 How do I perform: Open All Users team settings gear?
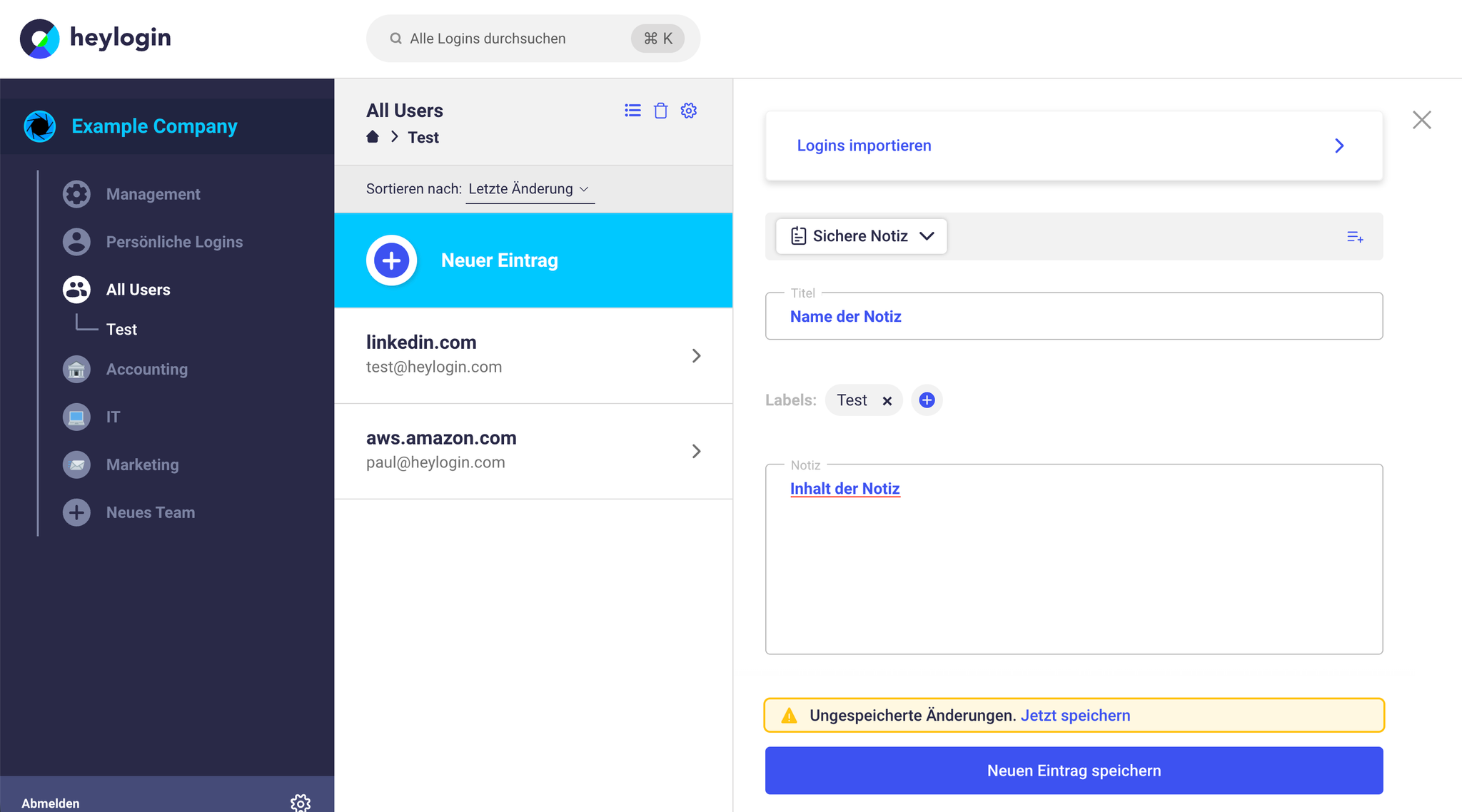[689, 111]
